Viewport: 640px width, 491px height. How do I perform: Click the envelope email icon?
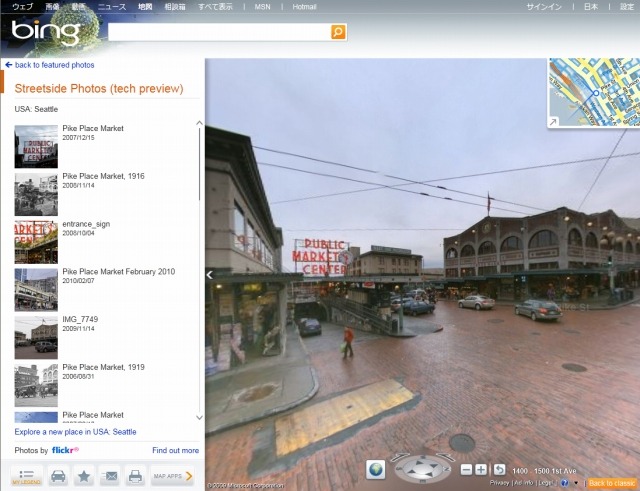tap(110, 476)
